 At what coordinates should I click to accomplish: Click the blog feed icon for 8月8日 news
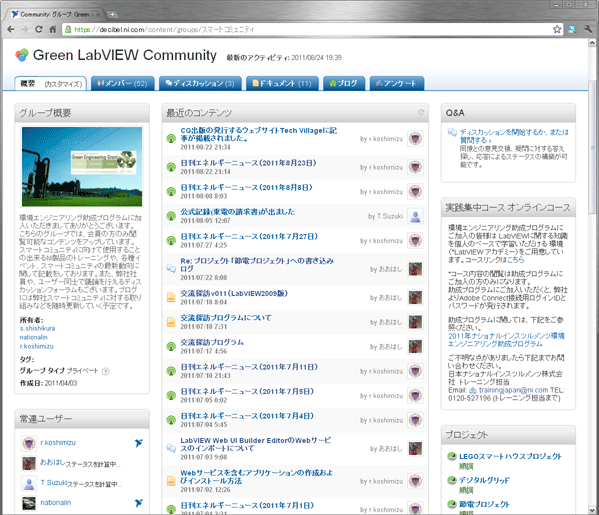coord(171,191)
